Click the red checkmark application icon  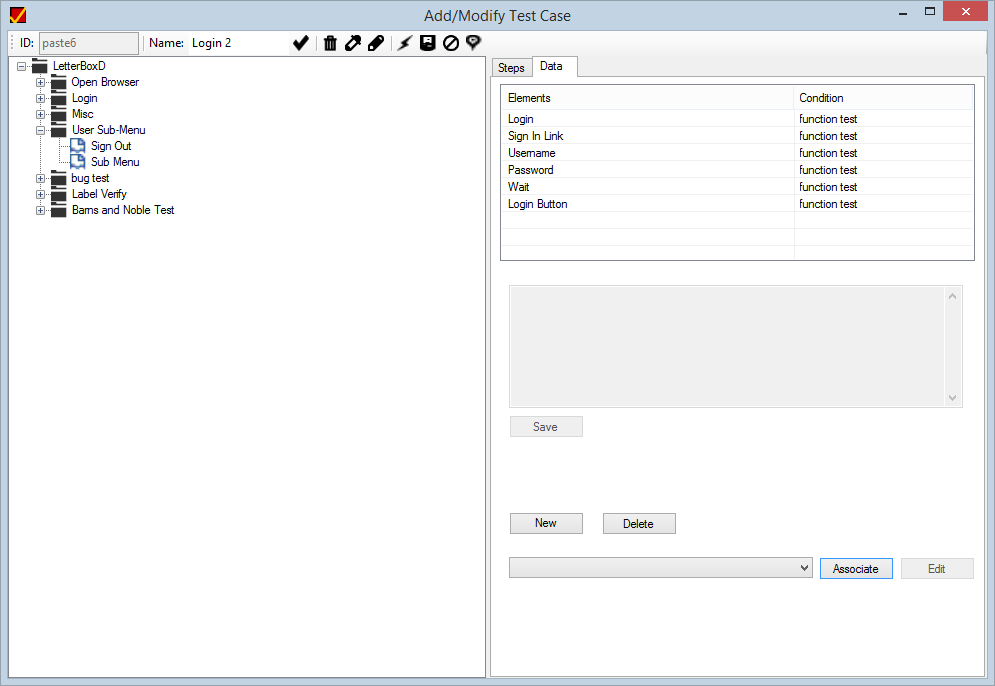(18, 15)
